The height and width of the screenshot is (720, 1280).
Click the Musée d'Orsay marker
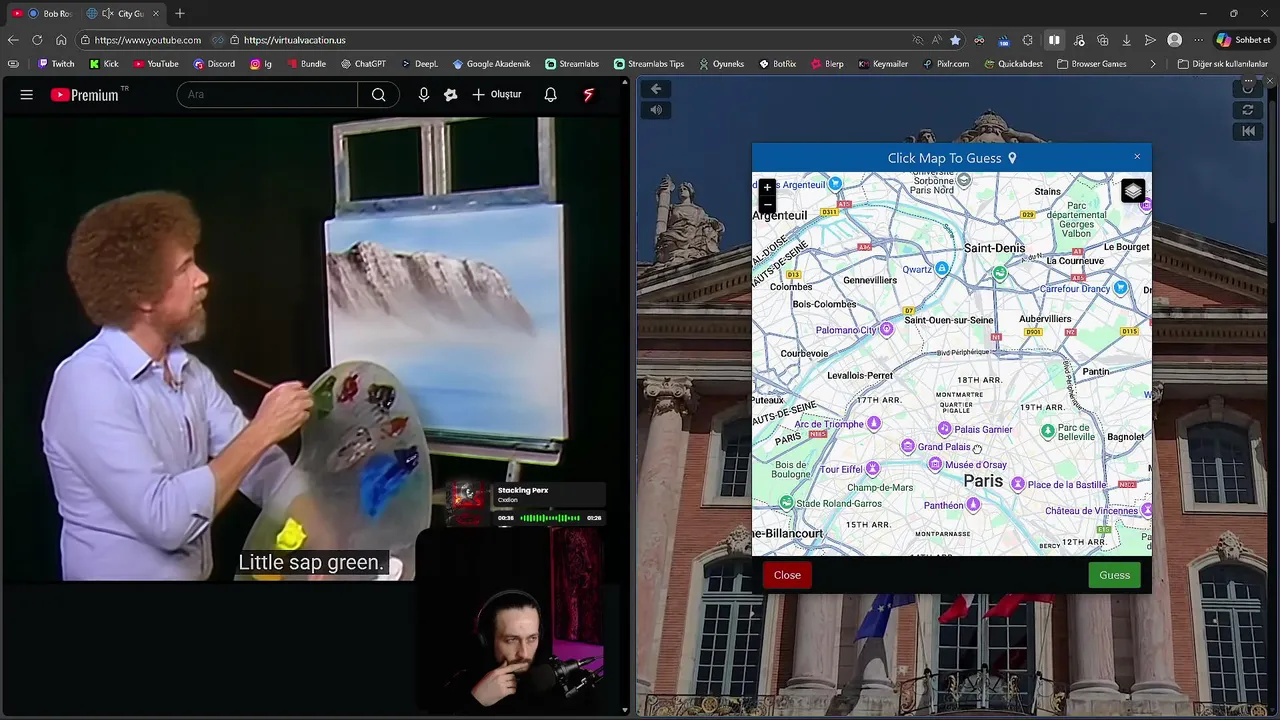935,464
